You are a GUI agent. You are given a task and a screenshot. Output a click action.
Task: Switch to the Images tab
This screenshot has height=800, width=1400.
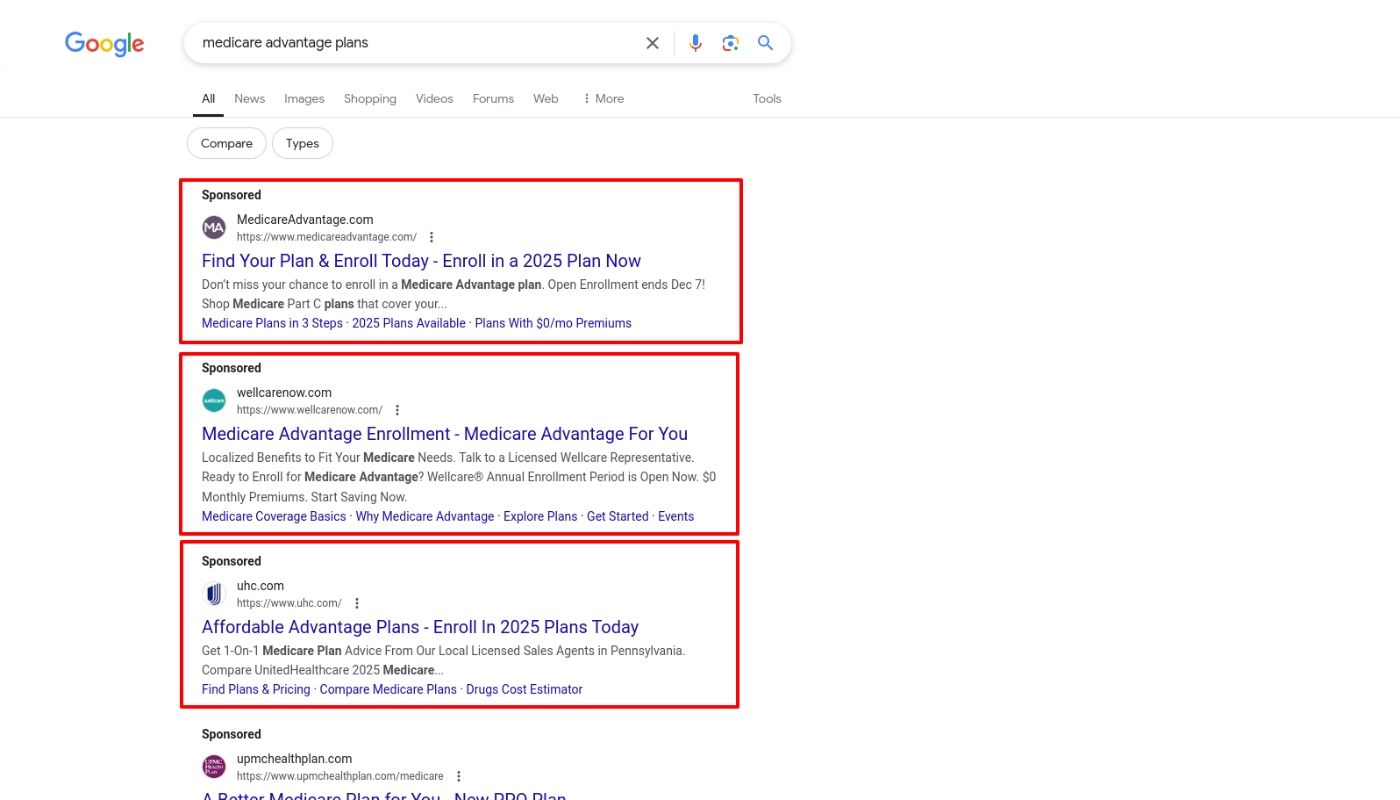[304, 99]
